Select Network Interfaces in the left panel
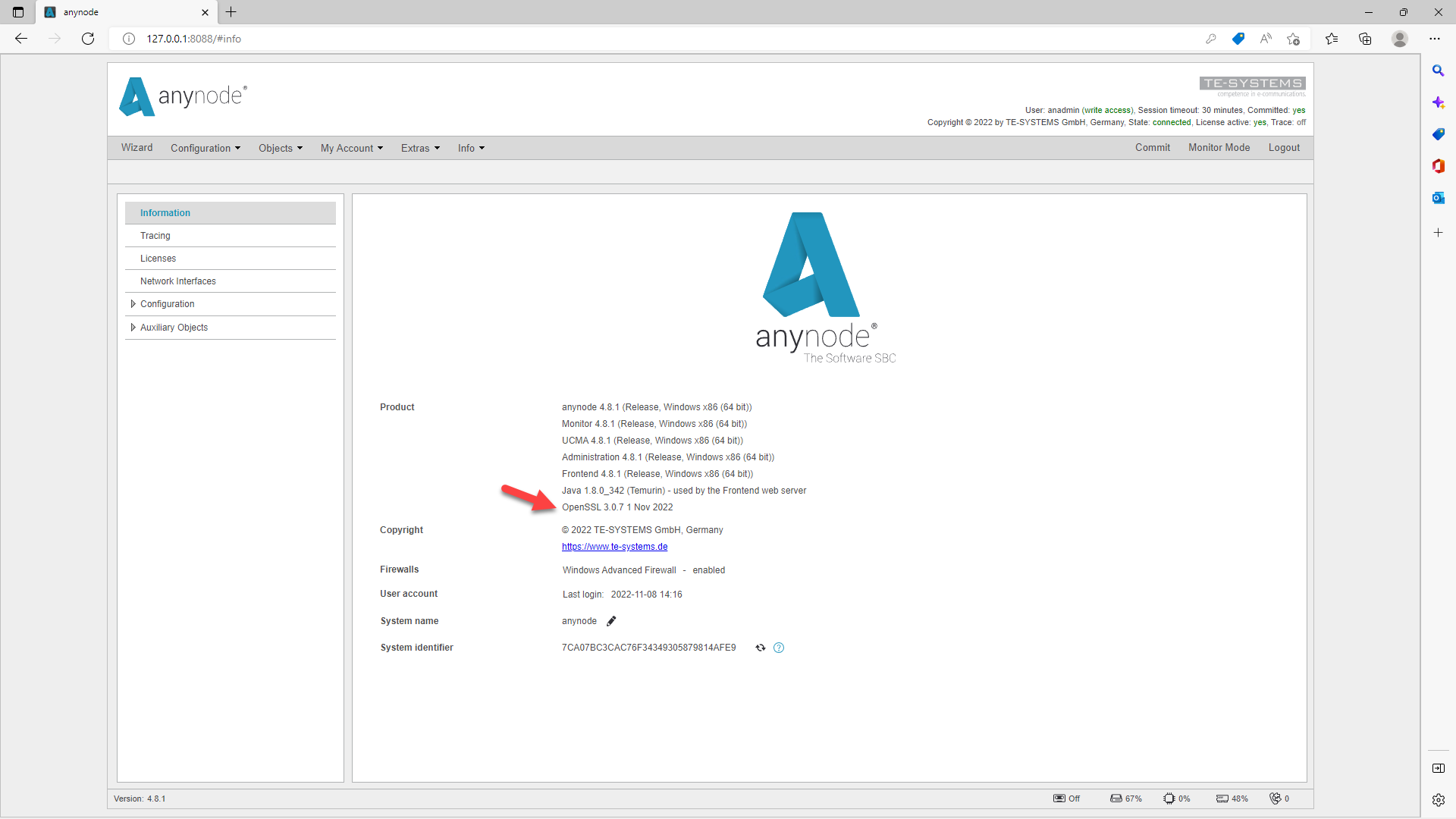Screen dimensions: 1456x819 (231, 281)
